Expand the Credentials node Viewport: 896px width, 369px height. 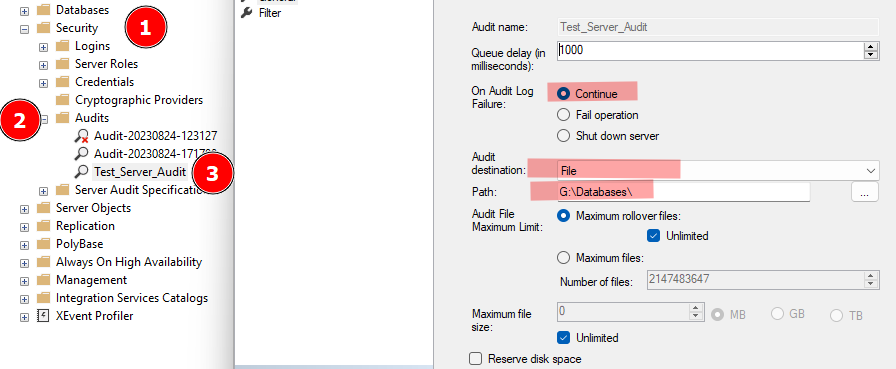(x=43, y=83)
